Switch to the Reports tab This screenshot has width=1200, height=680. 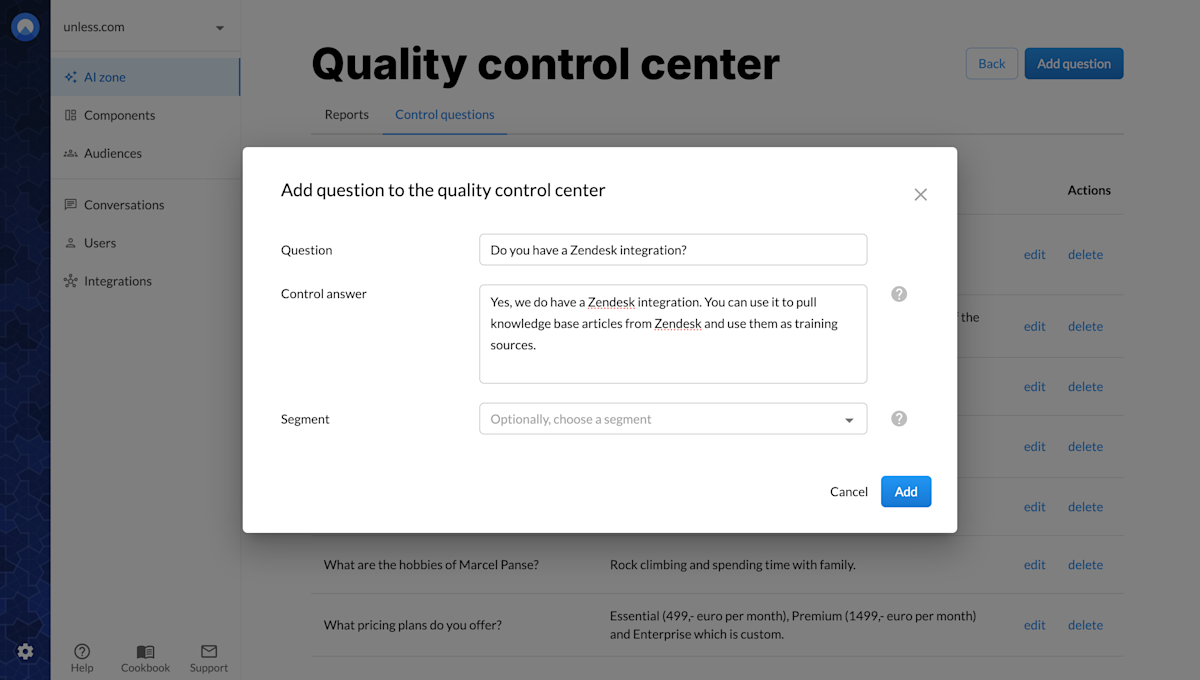coord(346,114)
